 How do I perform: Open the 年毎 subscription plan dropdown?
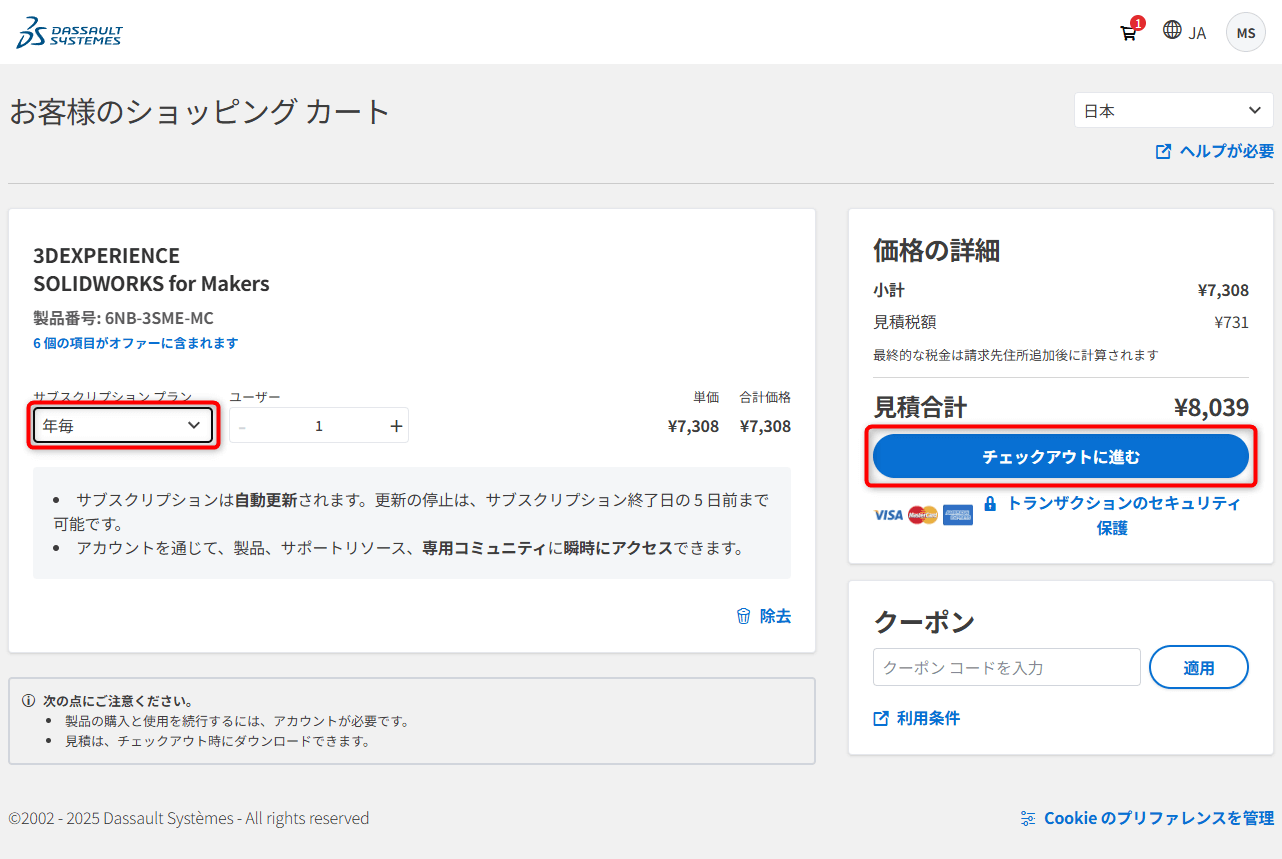click(123, 426)
